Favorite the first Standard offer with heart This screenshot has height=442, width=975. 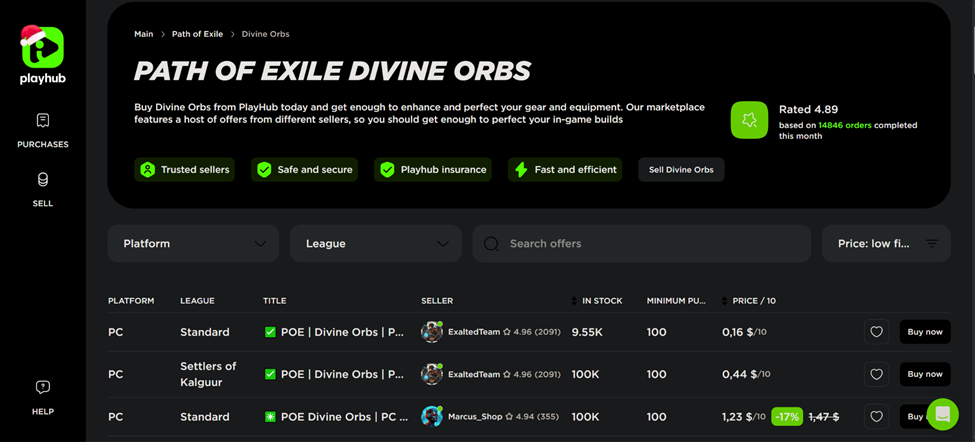pyautogui.click(x=876, y=332)
